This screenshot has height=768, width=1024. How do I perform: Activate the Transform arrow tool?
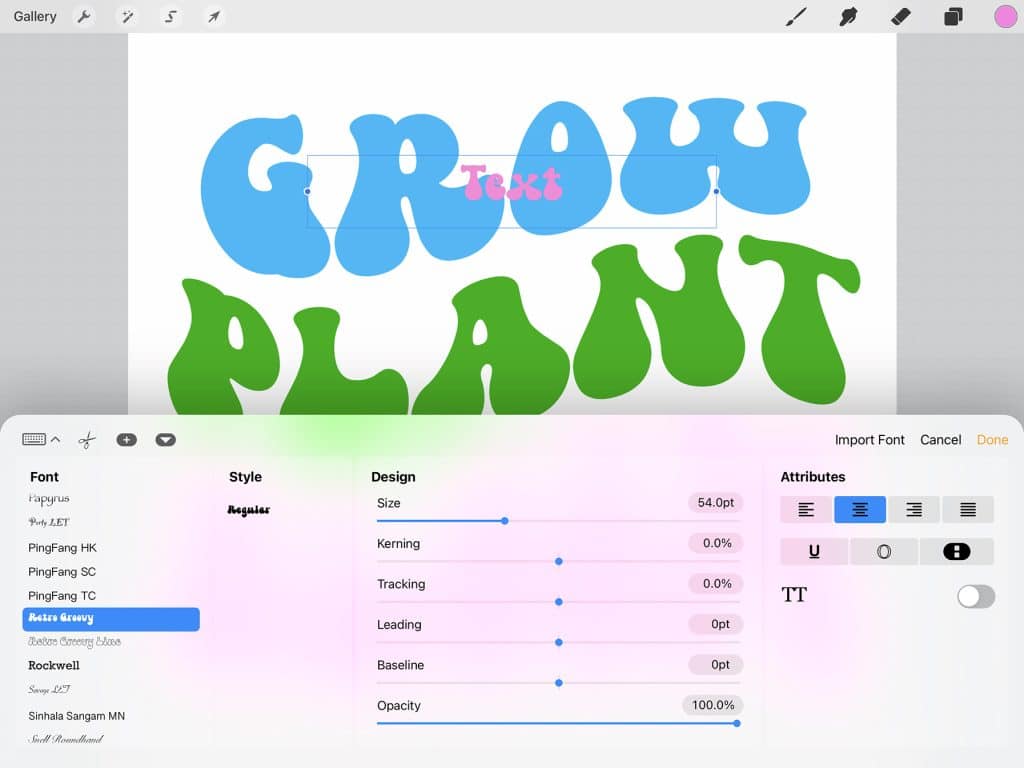pos(214,16)
